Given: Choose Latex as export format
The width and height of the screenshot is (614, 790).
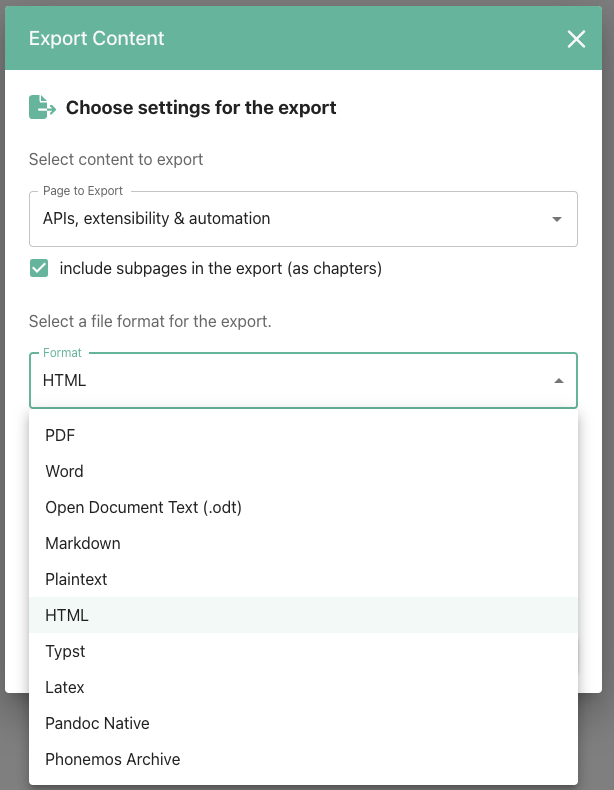Looking at the screenshot, I should pyautogui.click(x=65, y=687).
